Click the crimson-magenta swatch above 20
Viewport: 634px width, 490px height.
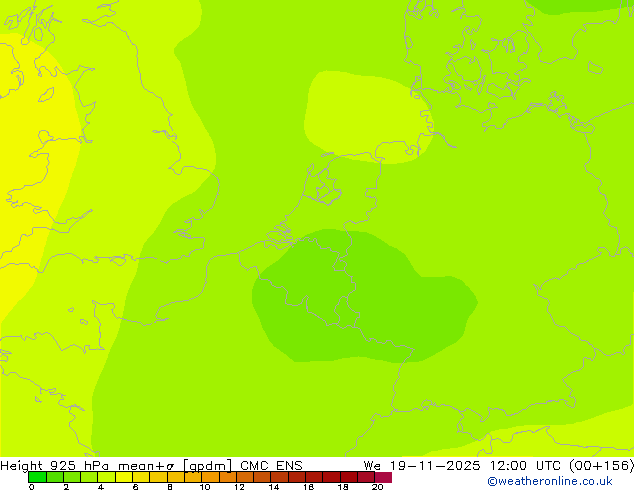(x=383, y=477)
